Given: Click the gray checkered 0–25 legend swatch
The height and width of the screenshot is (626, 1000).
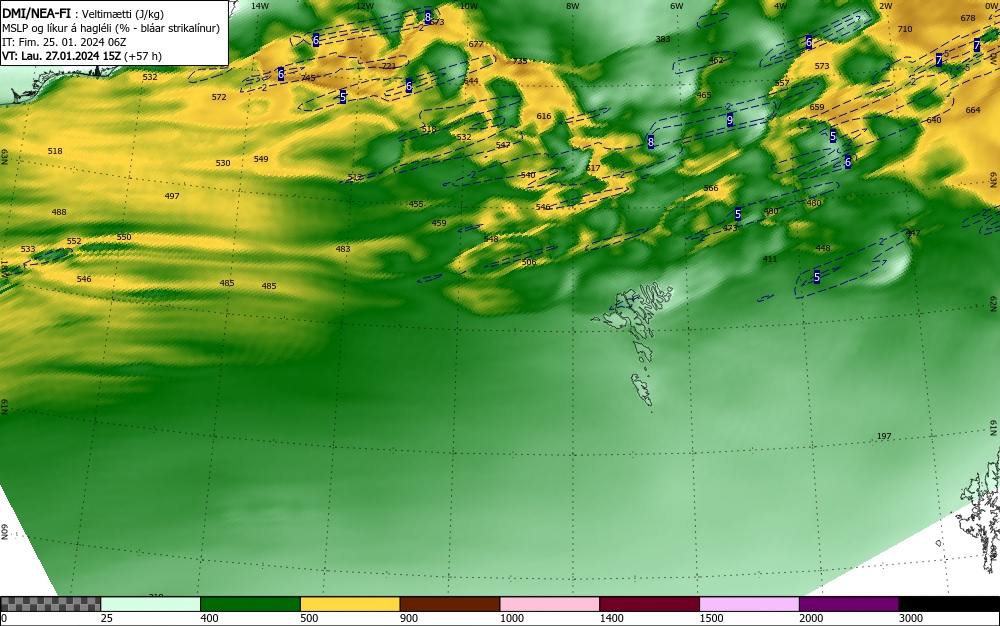Looking at the screenshot, I should (50, 604).
